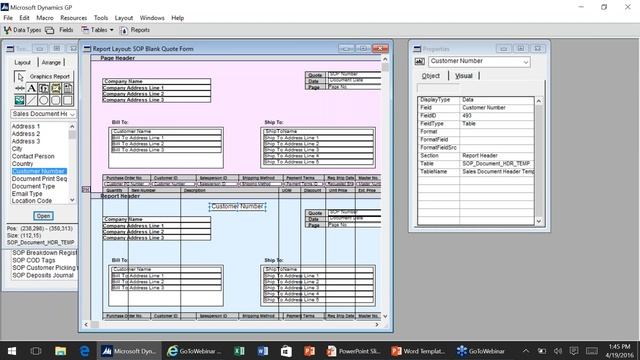The image size is (640, 360).
Task: Select the Line drawing tool
Action: click(31, 100)
